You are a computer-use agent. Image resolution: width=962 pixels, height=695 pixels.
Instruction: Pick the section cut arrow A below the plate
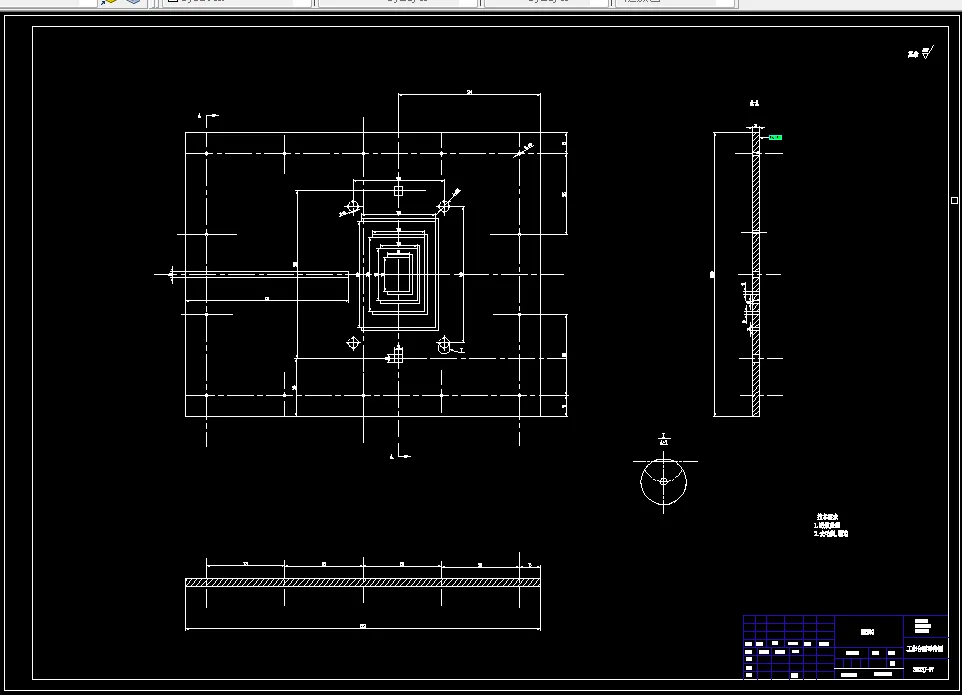point(400,456)
